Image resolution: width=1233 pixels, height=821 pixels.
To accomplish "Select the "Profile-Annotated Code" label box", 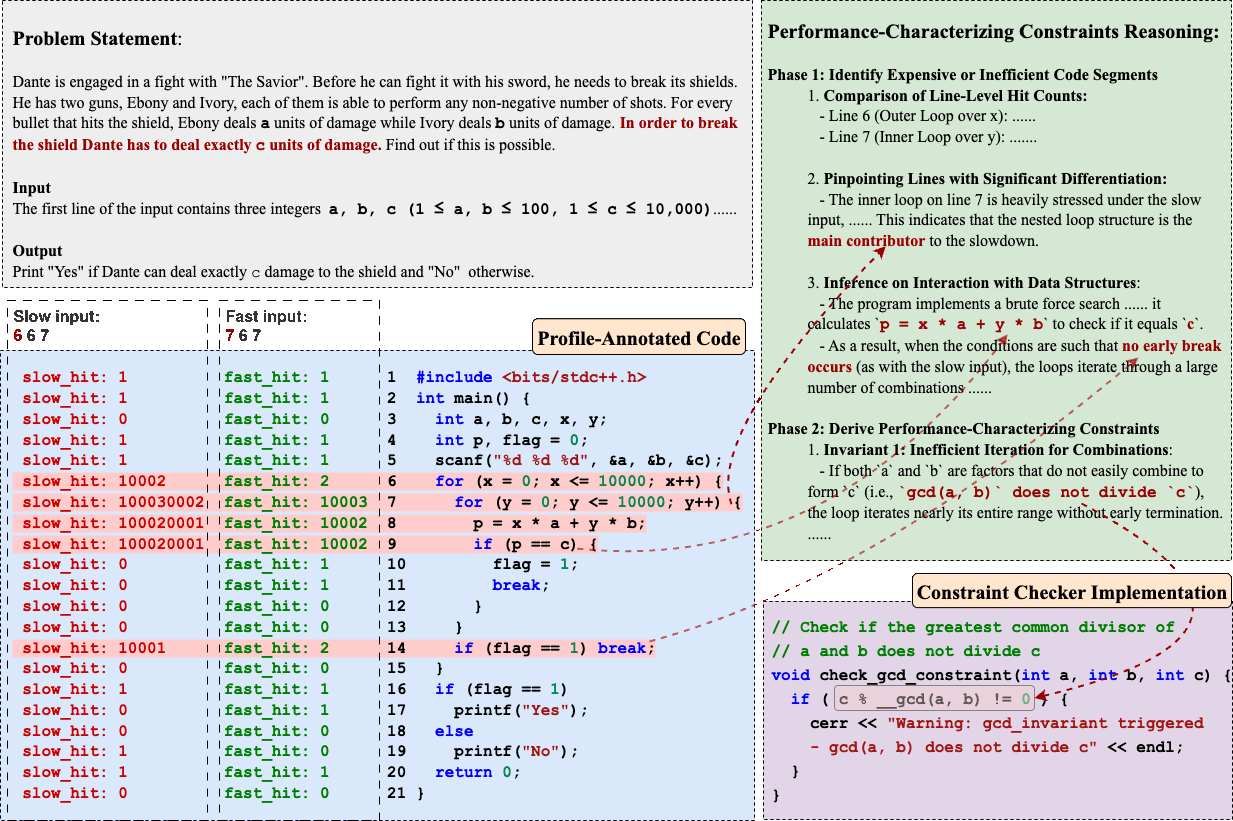I will click(x=639, y=338).
